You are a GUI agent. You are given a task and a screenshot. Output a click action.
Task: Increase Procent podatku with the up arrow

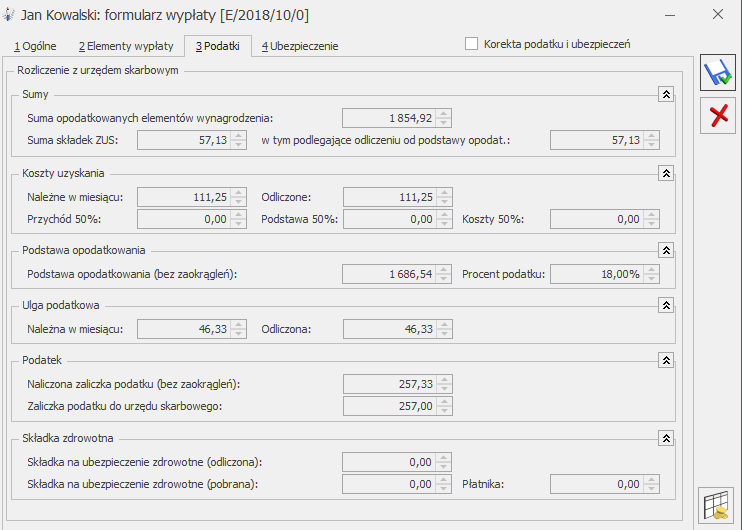[651, 270]
